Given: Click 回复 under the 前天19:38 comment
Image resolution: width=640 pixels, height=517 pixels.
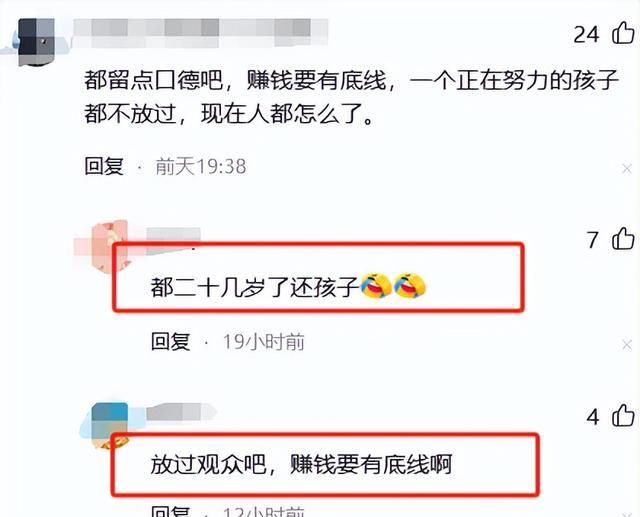Looking at the screenshot, I should tap(104, 166).
